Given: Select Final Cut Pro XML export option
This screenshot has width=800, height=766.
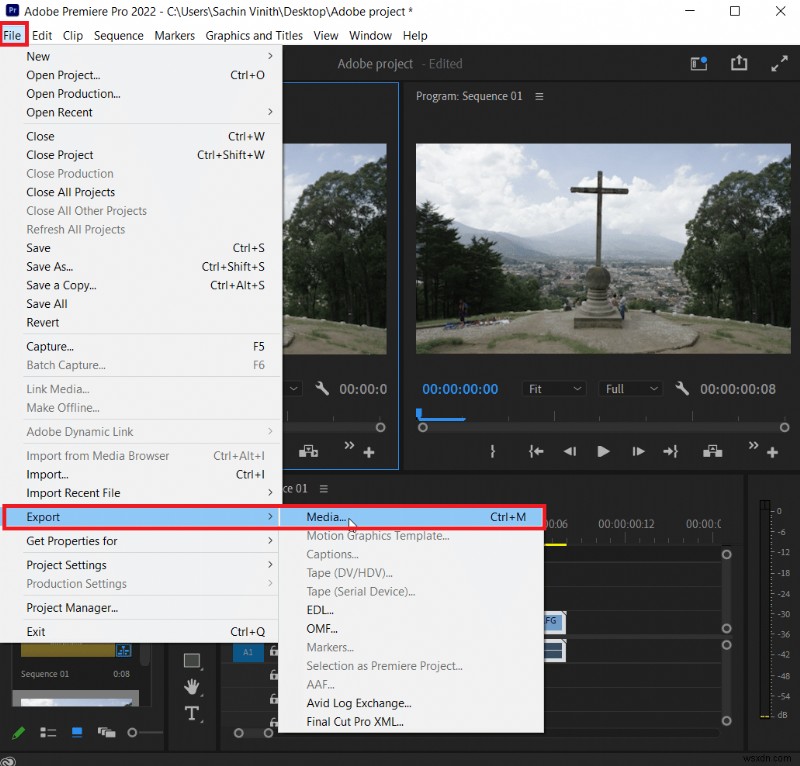Looking at the screenshot, I should click(355, 722).
